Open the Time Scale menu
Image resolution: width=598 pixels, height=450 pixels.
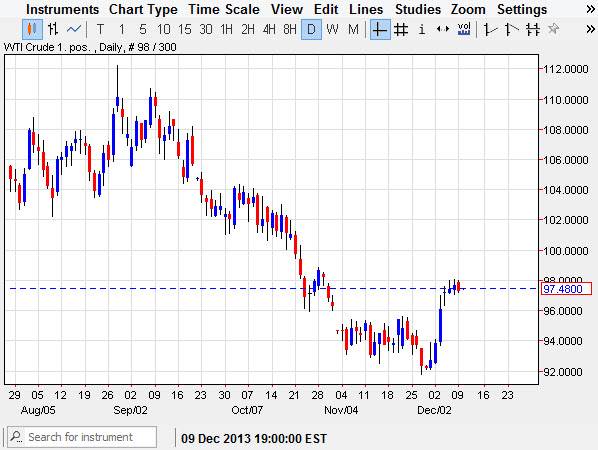click(x=224, y=9)
